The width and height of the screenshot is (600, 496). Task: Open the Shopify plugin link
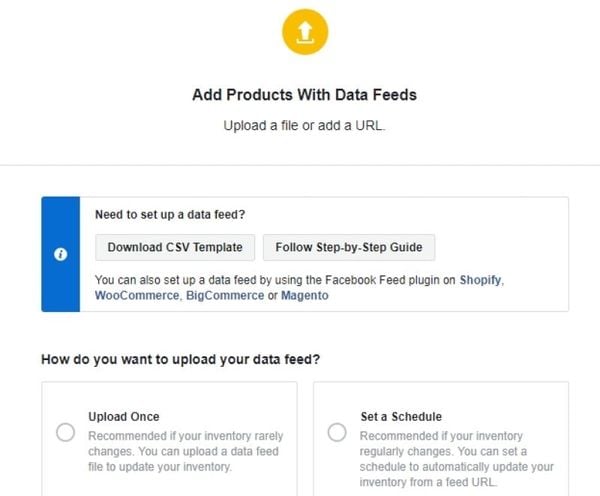tap(480, 280)
